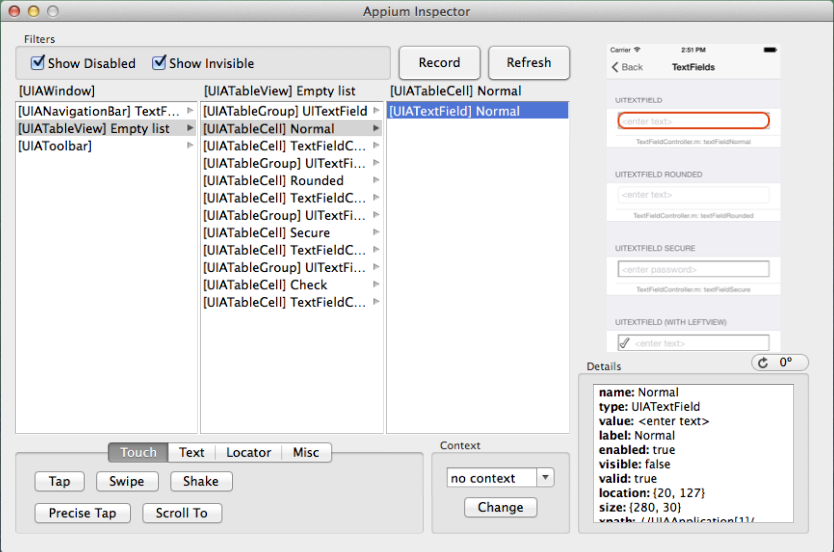Switch to the Touch tab

click(x=138, y=453)
